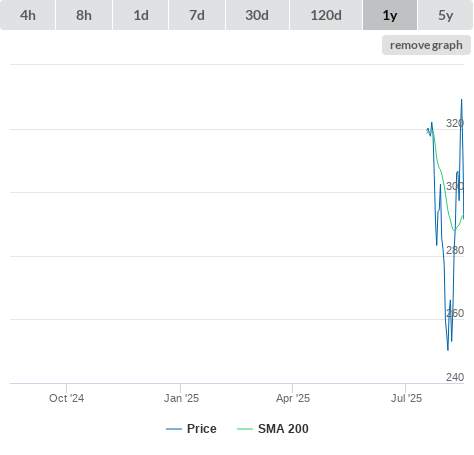Viewport: 474px width, 455px height.
Task: Toggle the SMA 200 legend label
Action: pyautogui.click(x=283, y=429)
